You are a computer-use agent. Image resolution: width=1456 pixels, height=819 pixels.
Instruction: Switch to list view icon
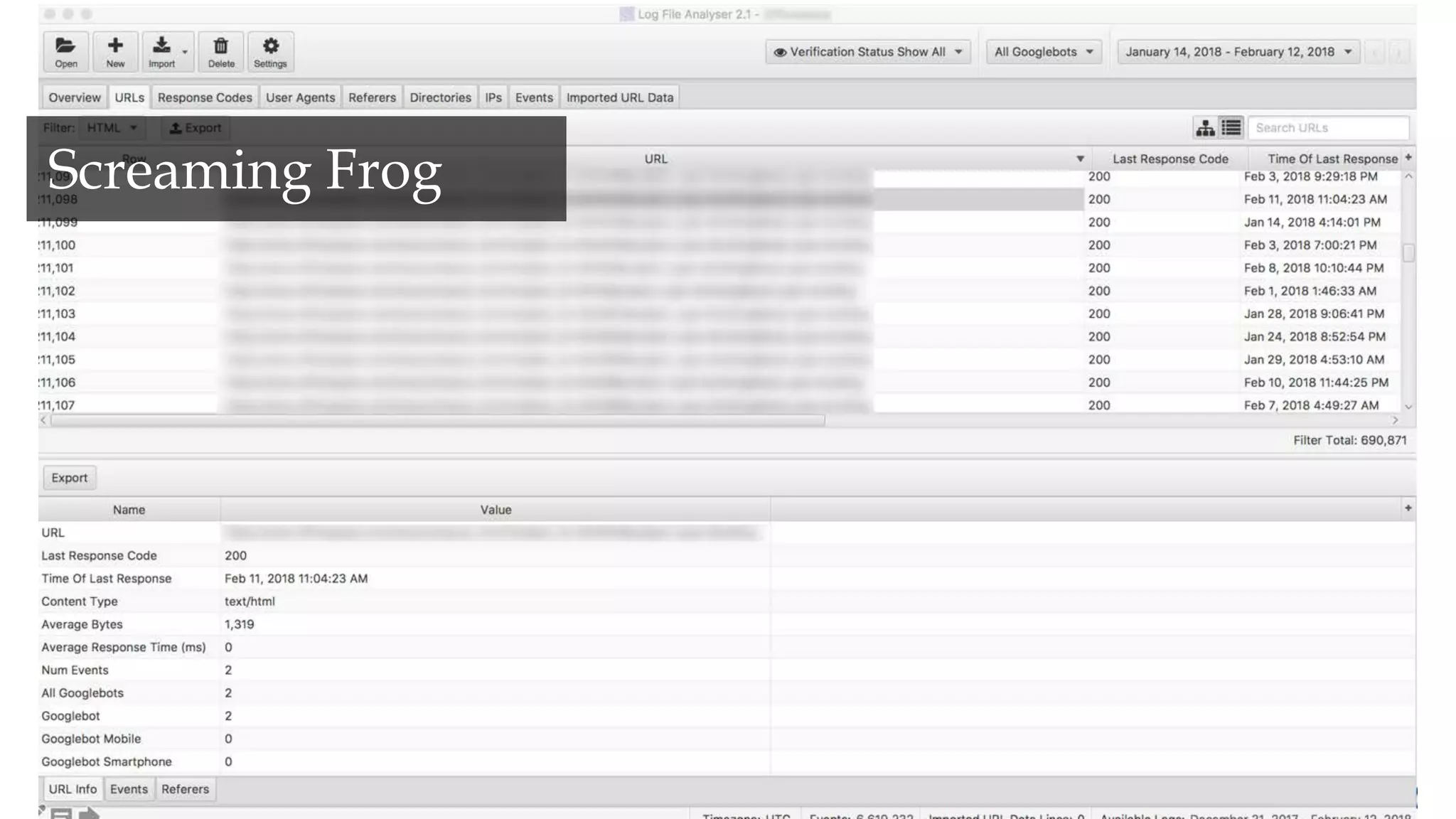coord(1231,128)
